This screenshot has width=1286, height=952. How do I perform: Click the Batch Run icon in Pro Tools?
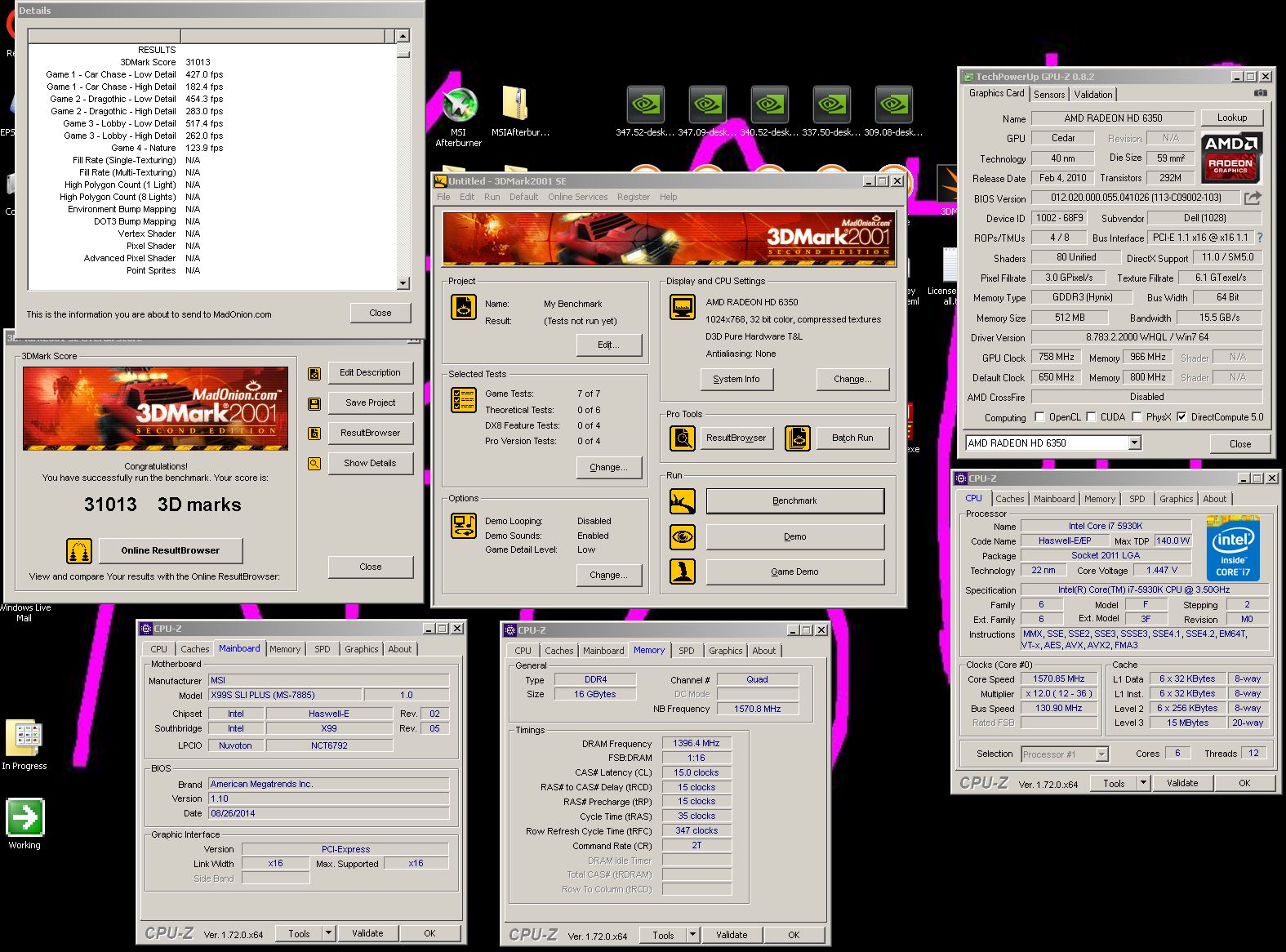coord(798,438)
